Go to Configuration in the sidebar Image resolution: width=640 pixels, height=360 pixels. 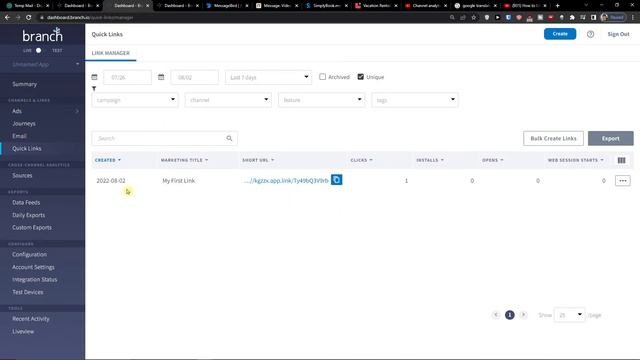[x=29, y=254]
